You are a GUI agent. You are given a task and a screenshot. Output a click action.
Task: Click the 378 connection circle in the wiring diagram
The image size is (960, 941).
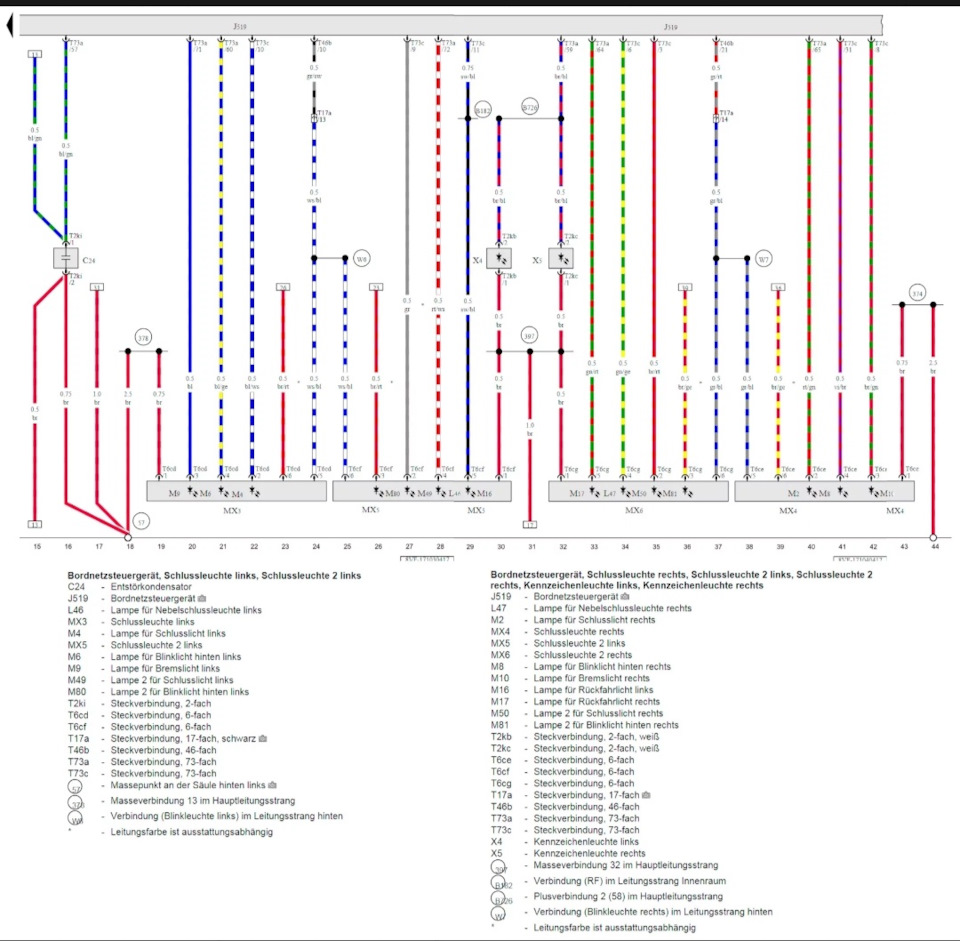[143, 337]
